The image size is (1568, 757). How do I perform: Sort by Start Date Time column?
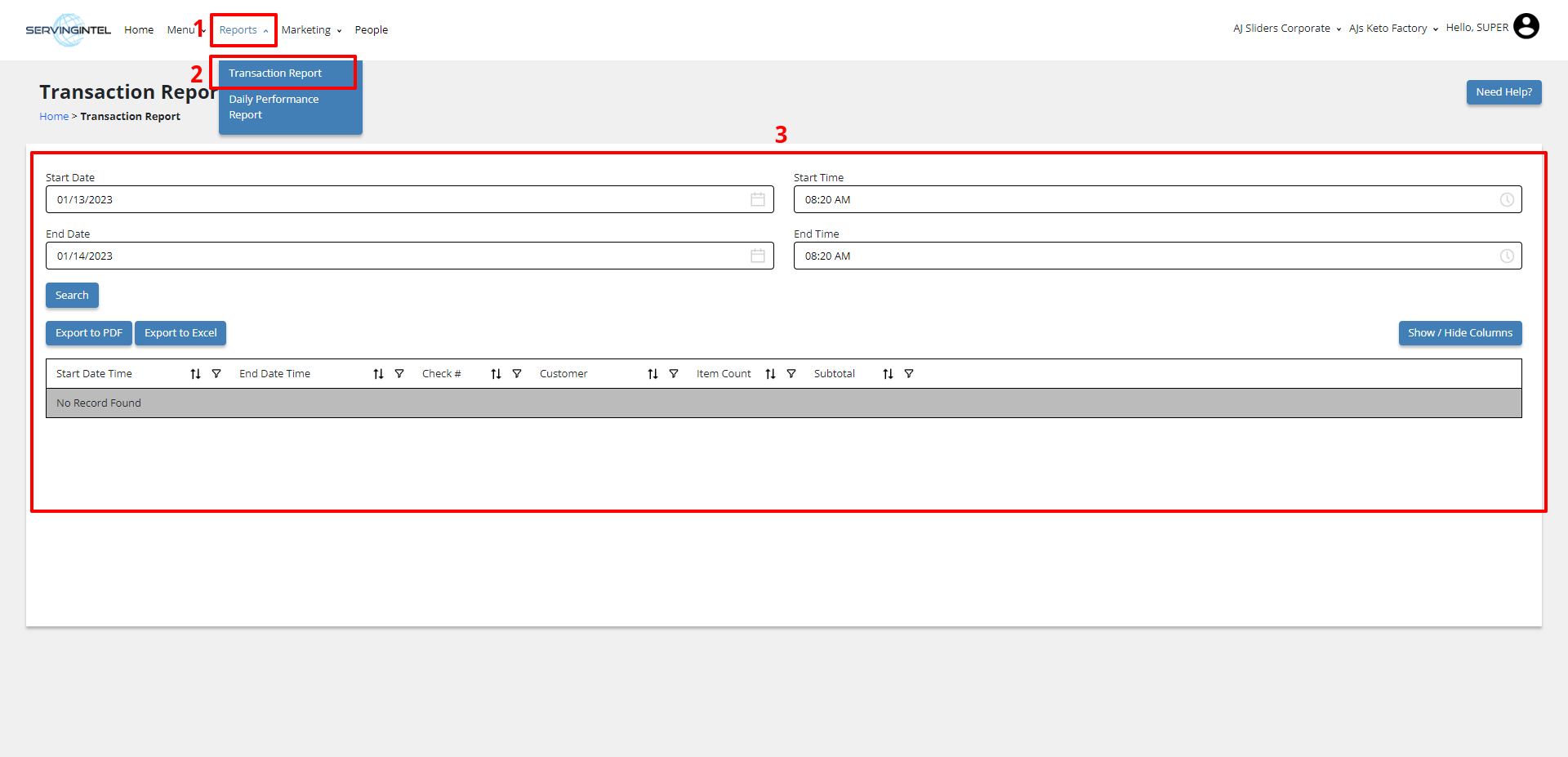pyautogui.click(x=195, y=374)
